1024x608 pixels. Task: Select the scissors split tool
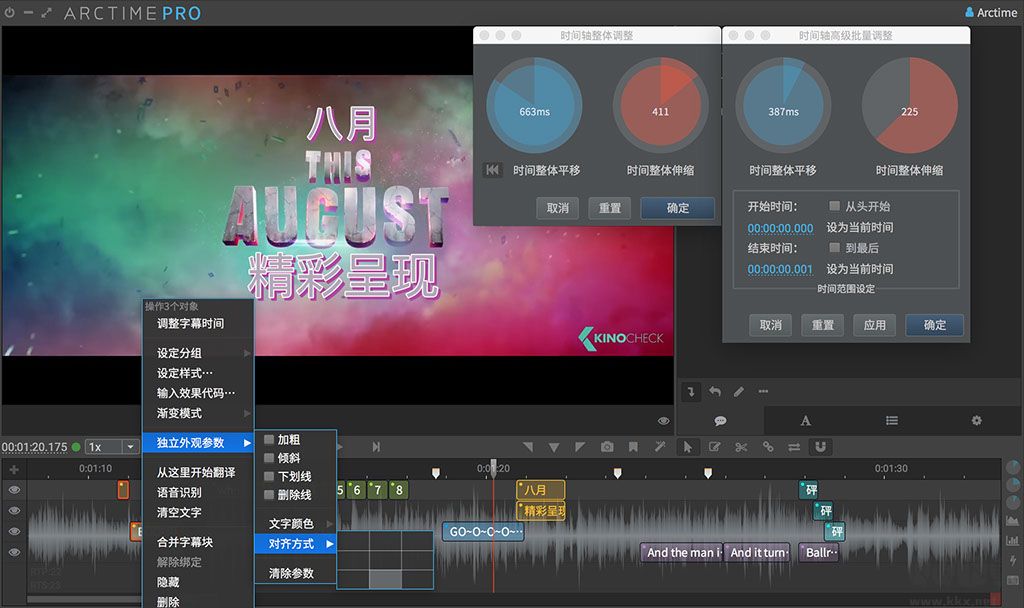tap(741, 448)
